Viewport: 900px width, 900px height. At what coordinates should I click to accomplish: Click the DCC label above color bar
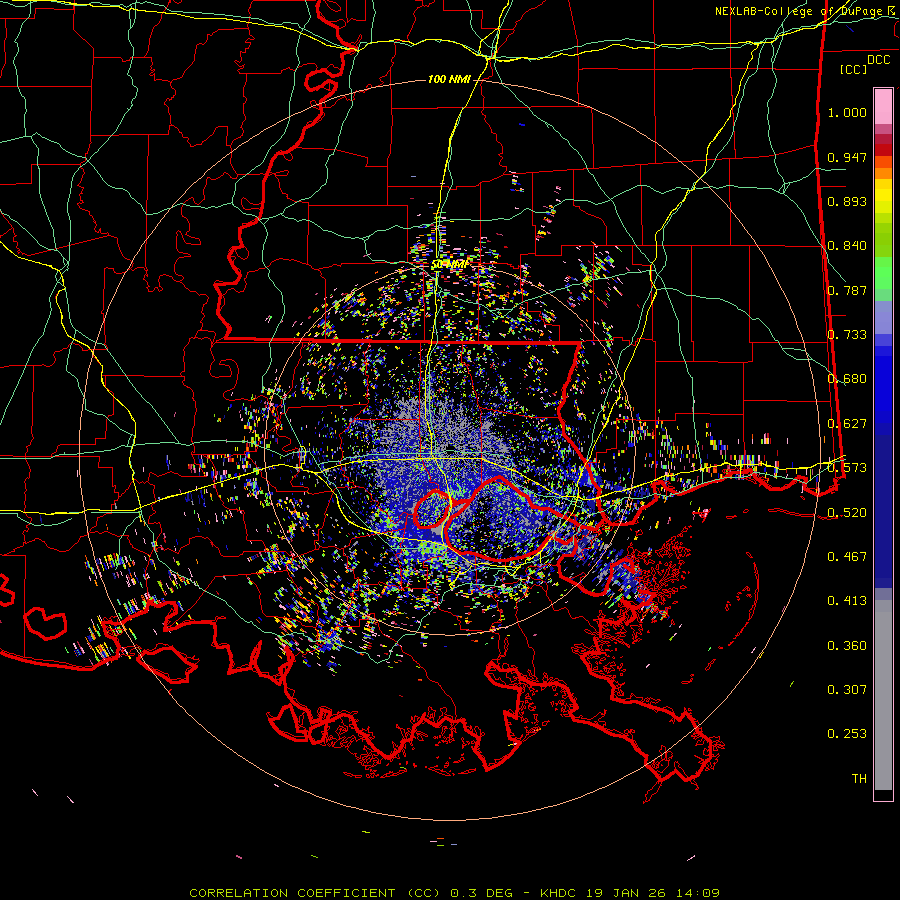click(x=878, y=60)
